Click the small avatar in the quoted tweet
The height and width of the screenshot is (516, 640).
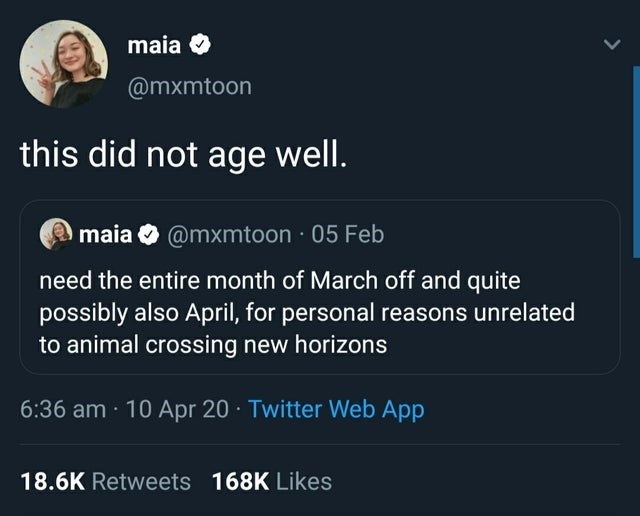click(x=56, y=235)
